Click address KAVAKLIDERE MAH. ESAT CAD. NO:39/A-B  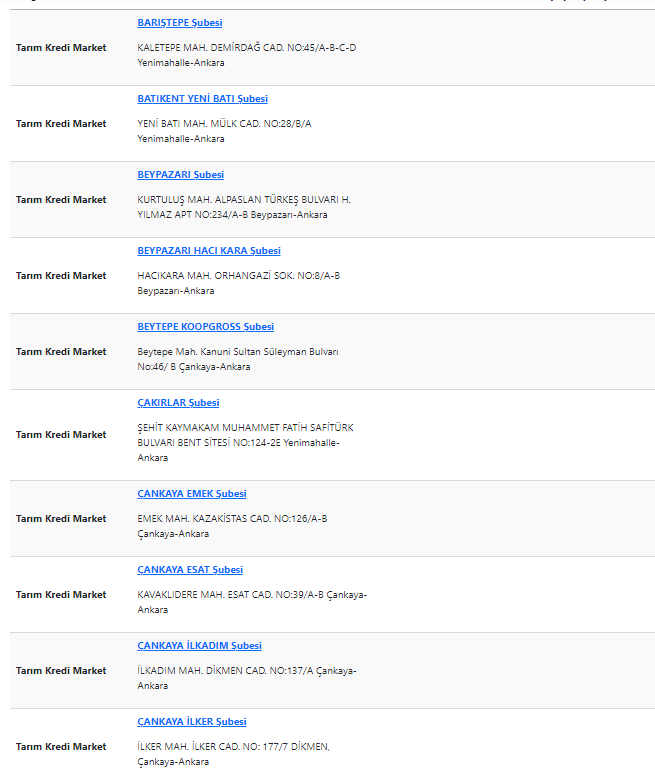coord(230,595)
